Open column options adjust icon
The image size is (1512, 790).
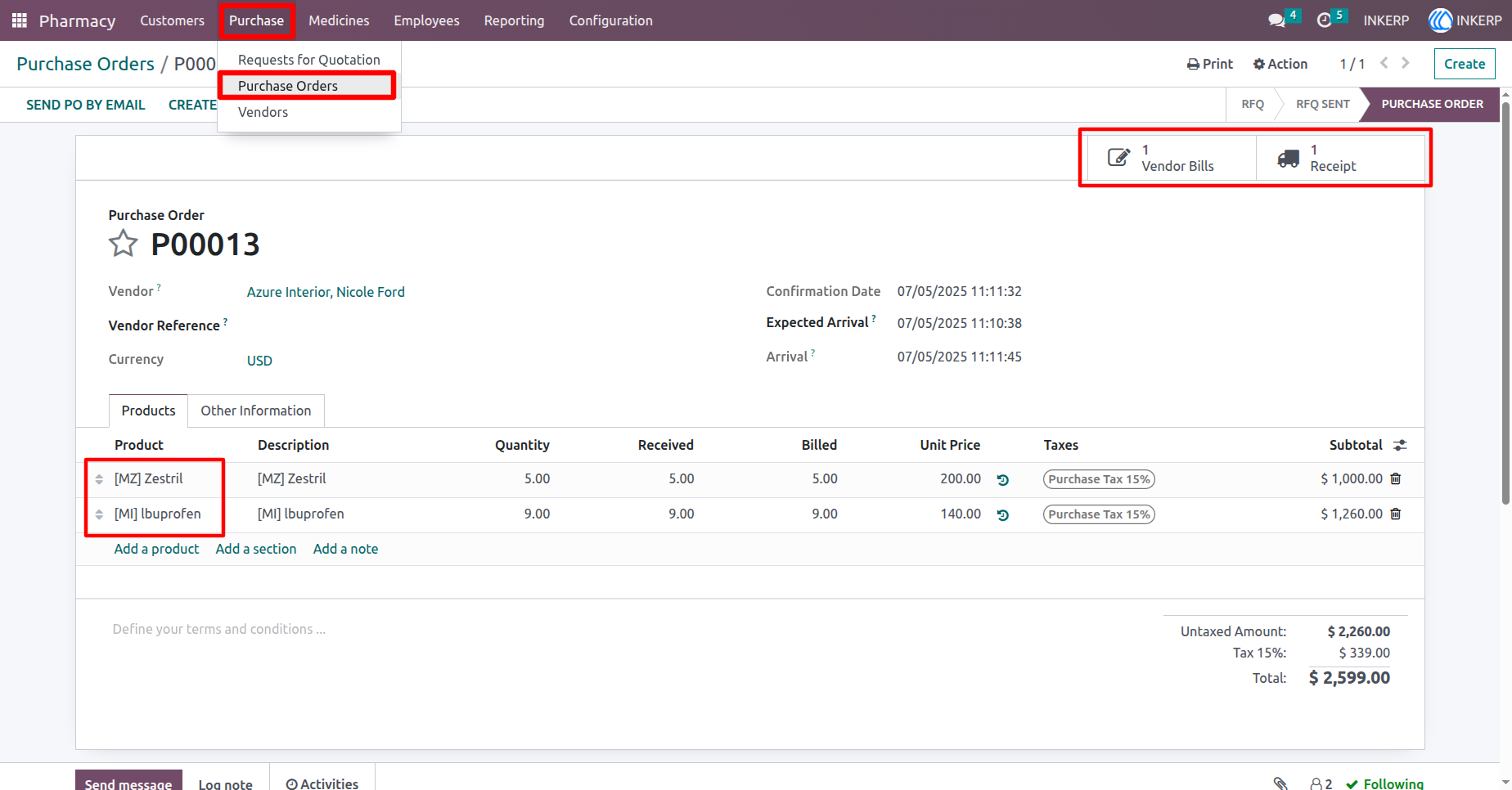1400,445
